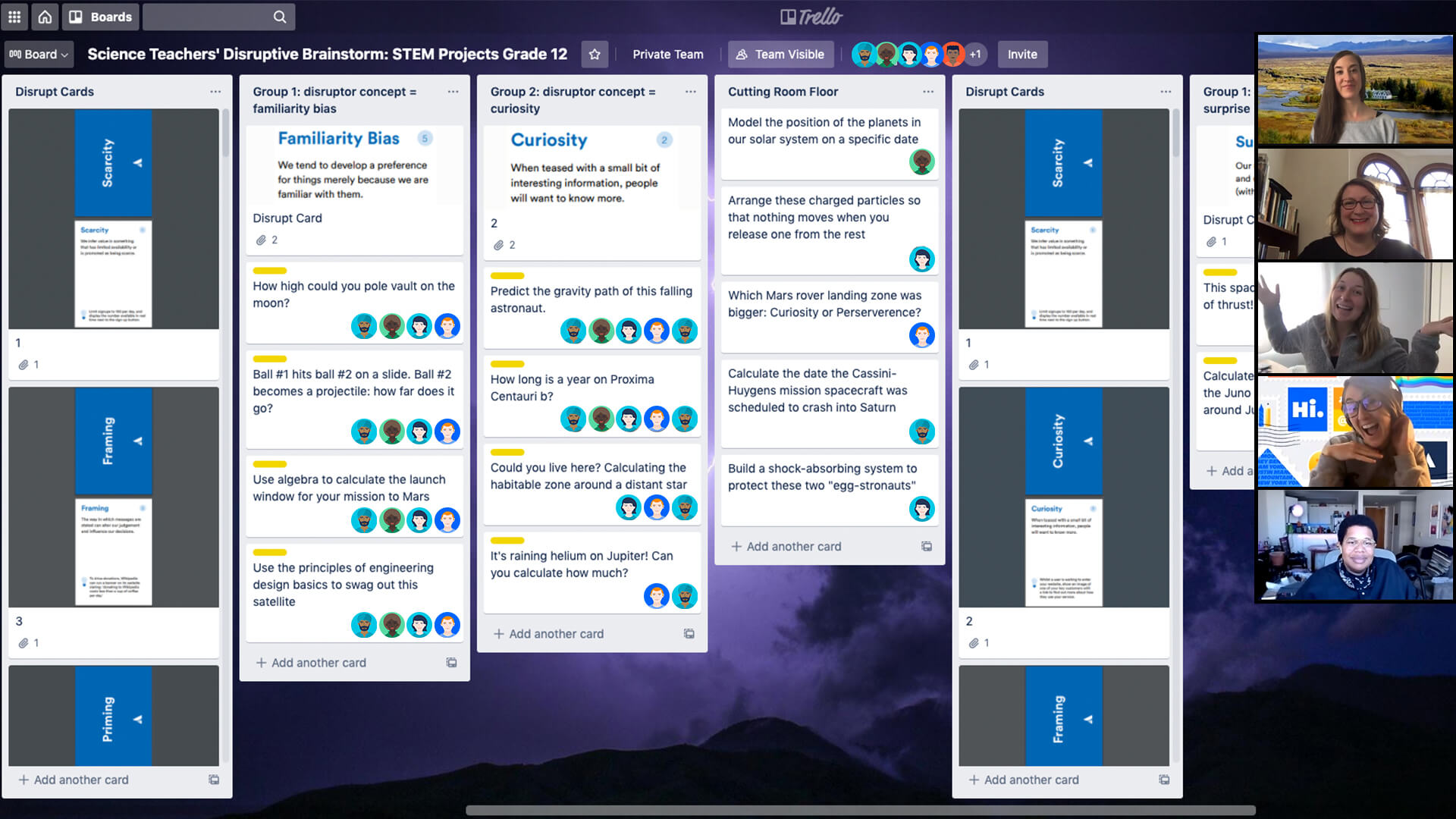Click the Private Team lock icon
This screenshot has height=819, width=1456.
click(668, 54)
